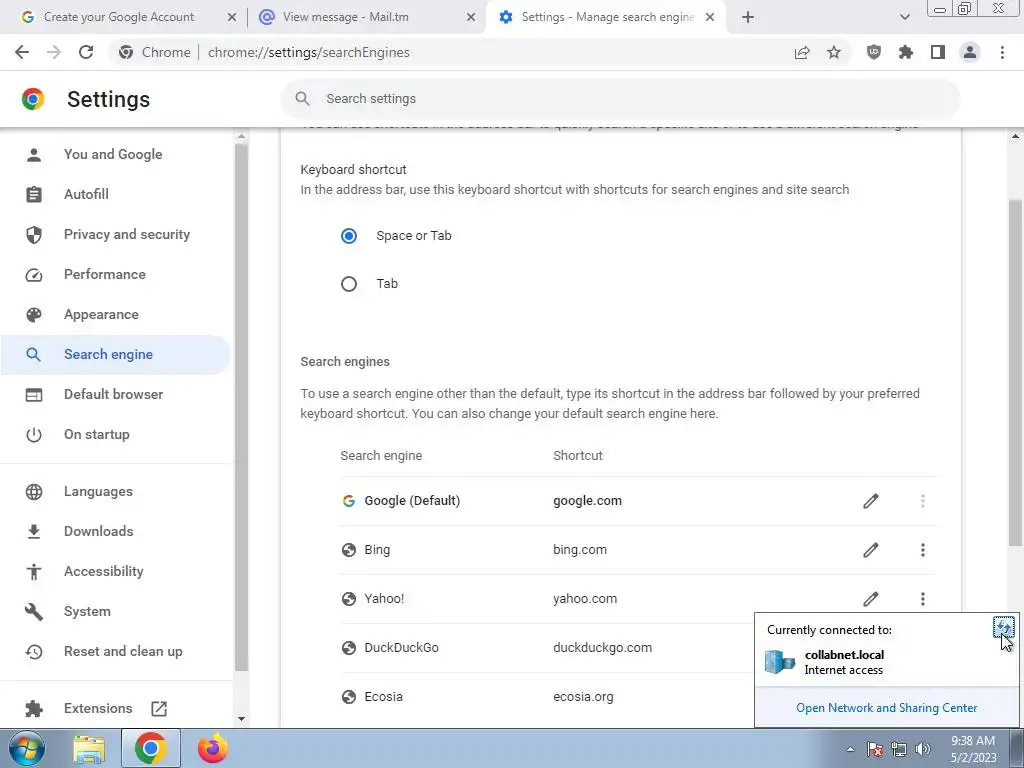Viewport: 1024px width, 768px height.
Task: Open the tab search dropdown arrow
Action: (x=904, y=17)
